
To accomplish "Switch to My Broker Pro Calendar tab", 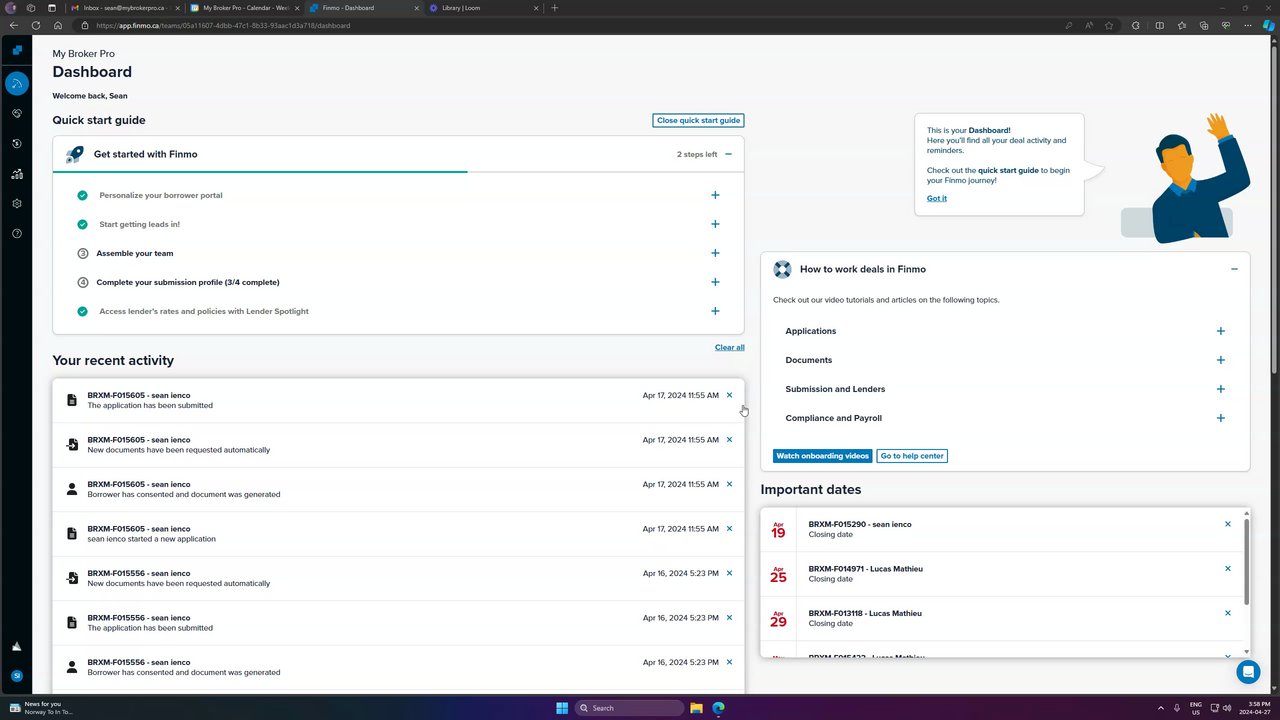I will point(245,8).
